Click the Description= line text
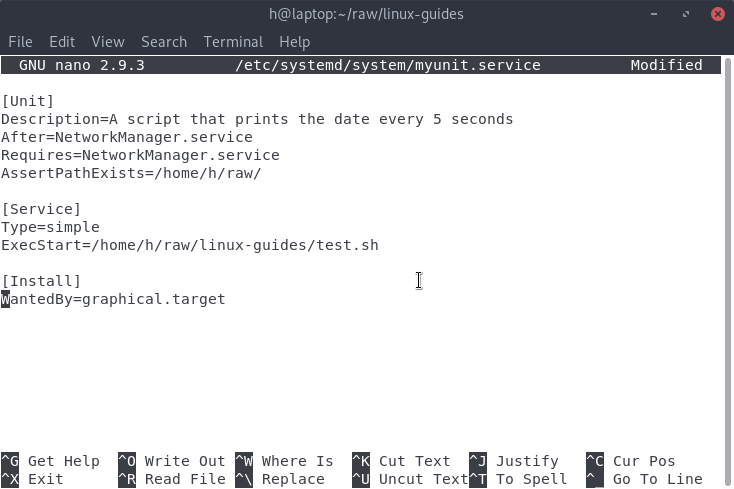The image size is (734, 489). click(257, 119)
